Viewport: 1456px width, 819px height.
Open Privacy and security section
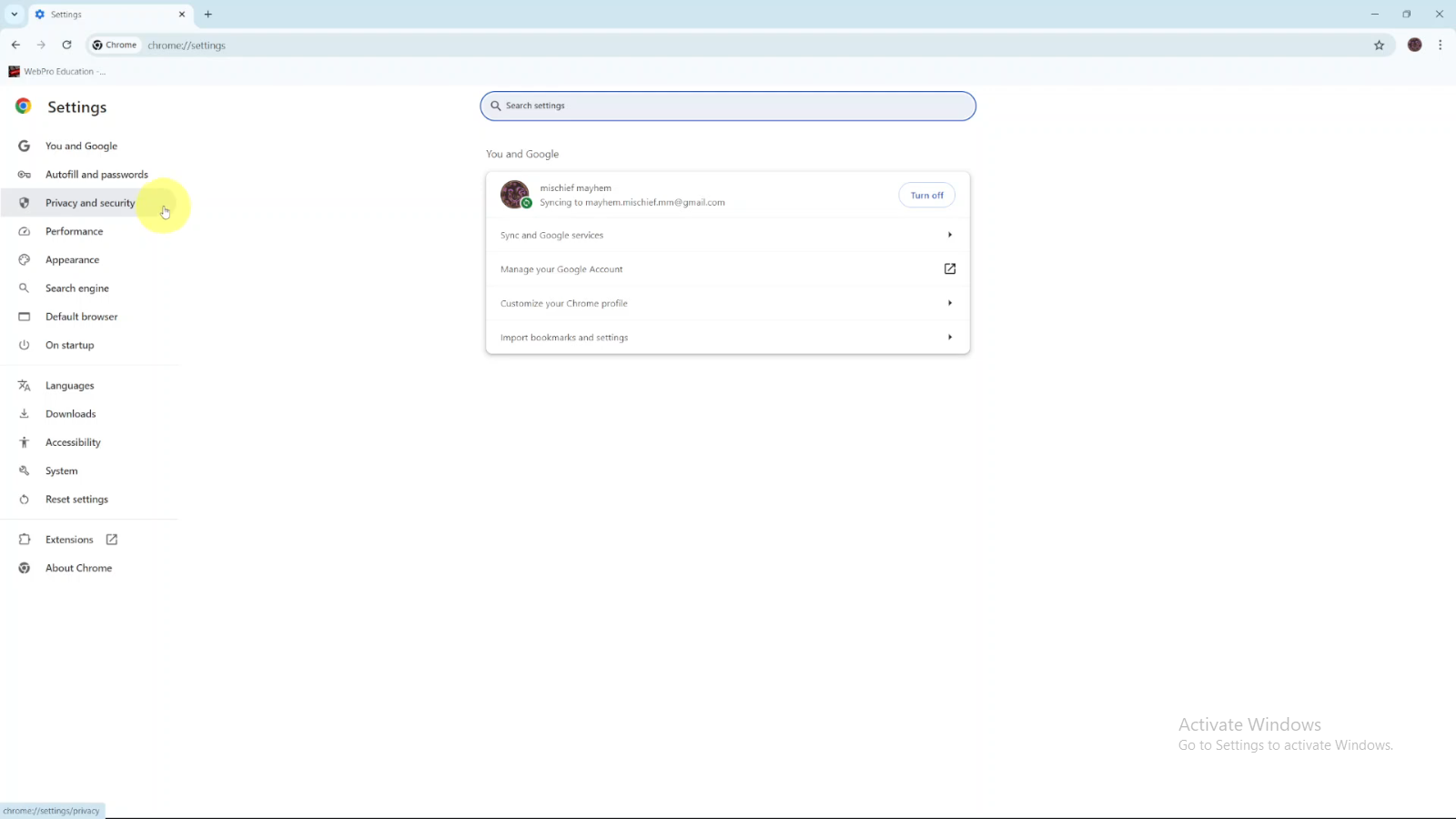pos(89,203)
